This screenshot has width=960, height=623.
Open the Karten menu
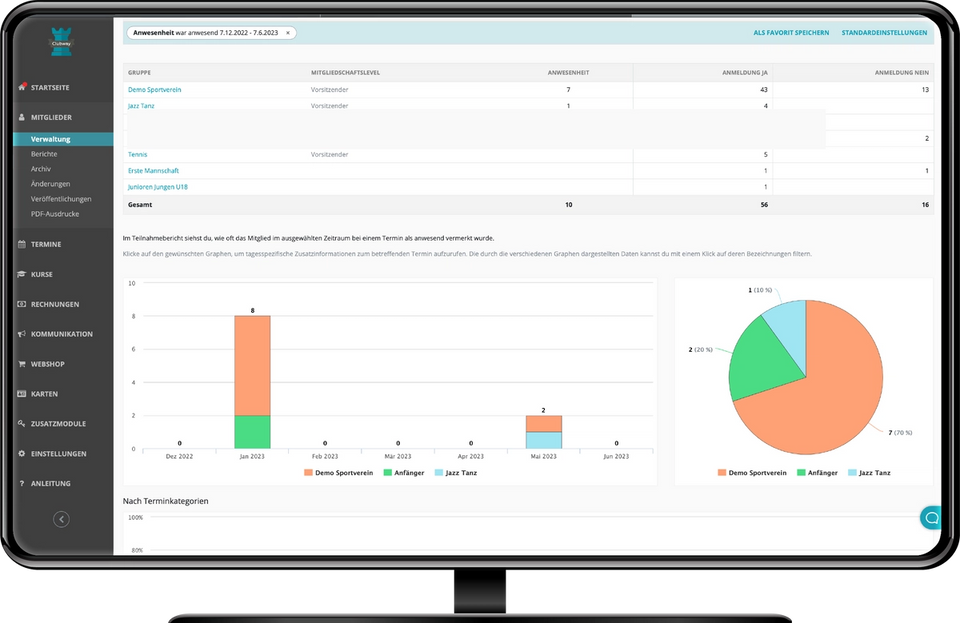44,394
